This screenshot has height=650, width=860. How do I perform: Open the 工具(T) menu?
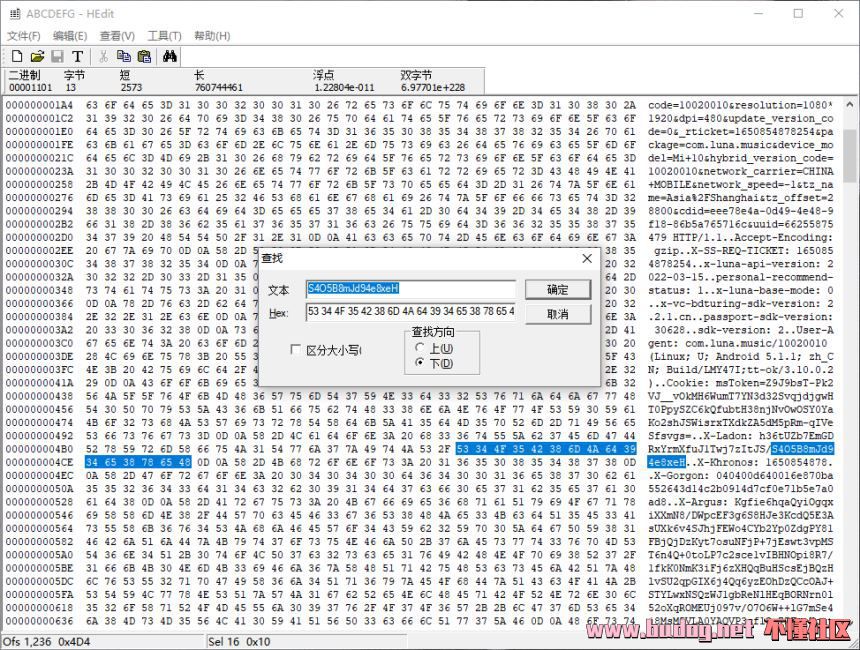coord(164,36)
